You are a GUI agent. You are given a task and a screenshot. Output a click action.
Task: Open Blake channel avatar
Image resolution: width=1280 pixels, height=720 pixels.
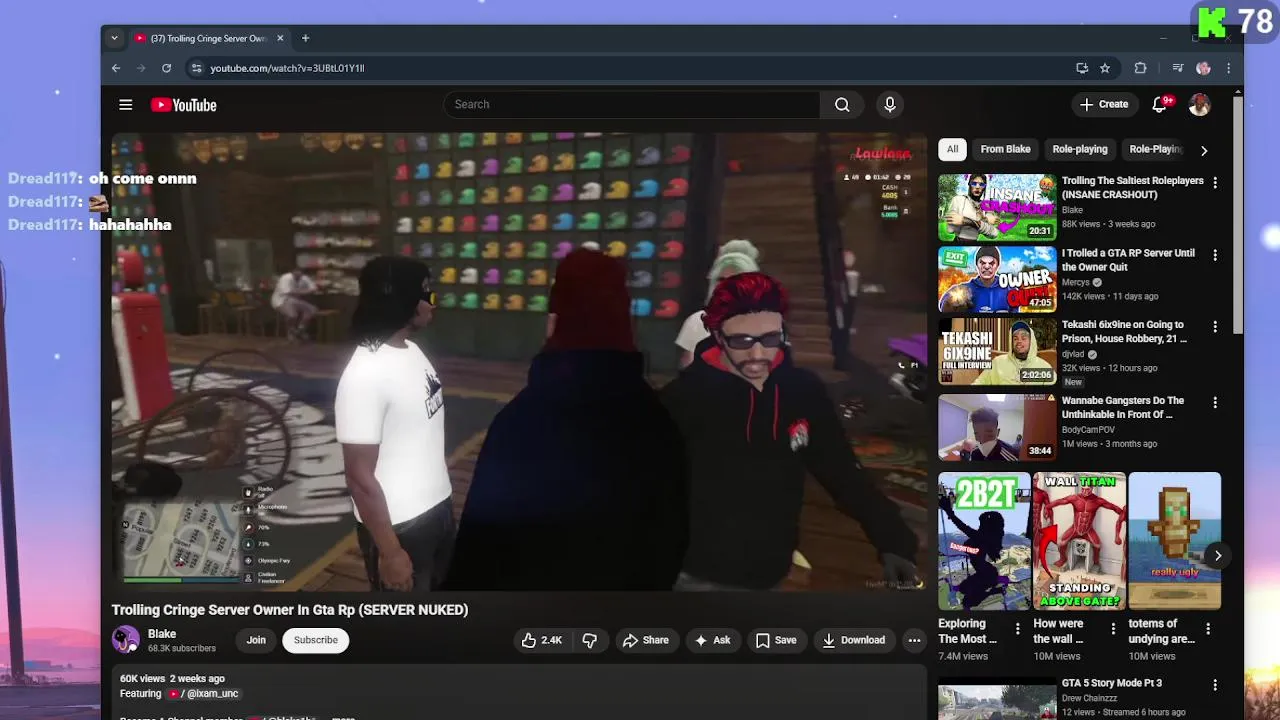(x=126, y=640)
